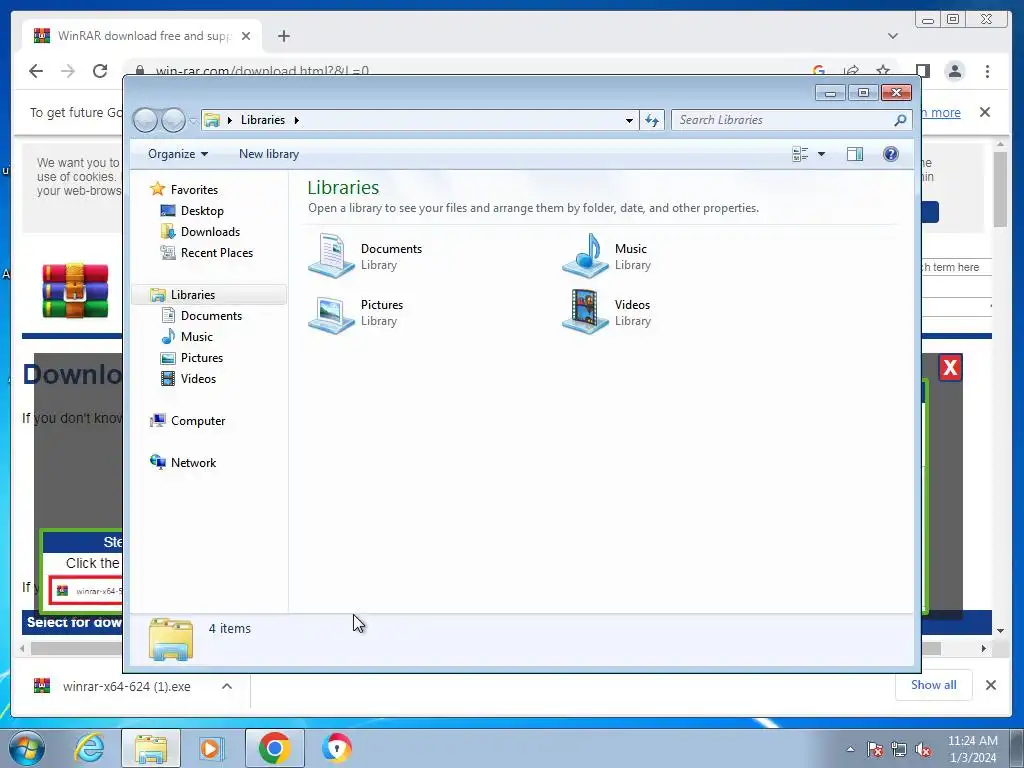Select Pictures under Libraries in sidebar
Image resolution: width=1024 pixels, height=768 pixels.
201,357
